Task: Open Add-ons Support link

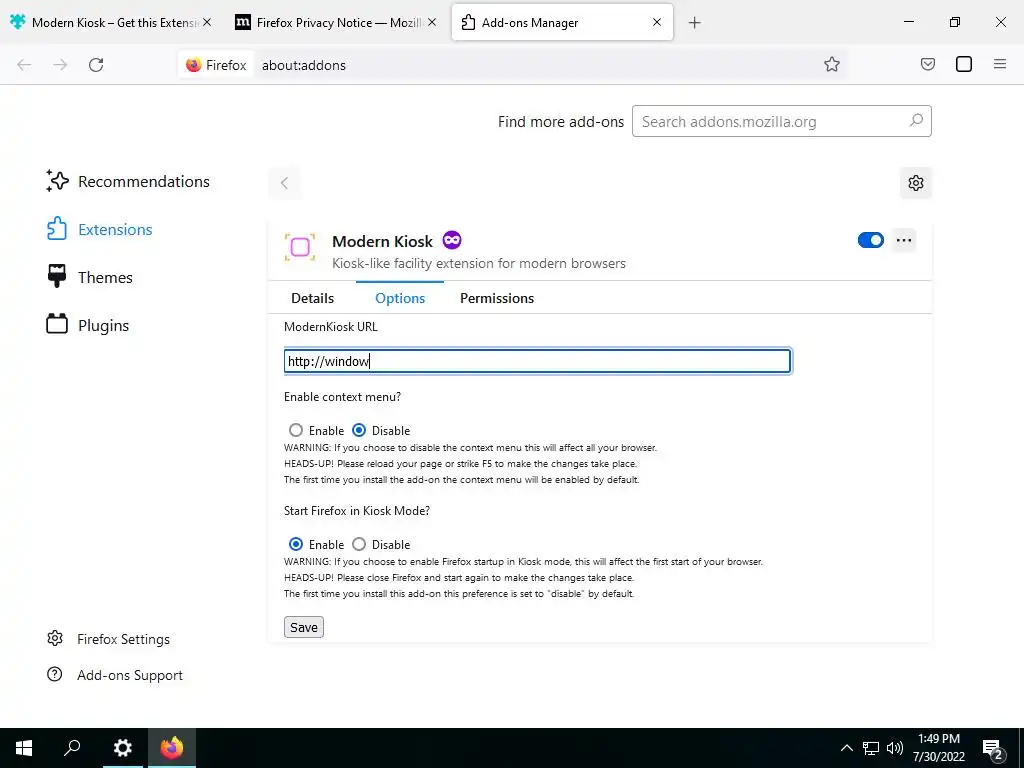Action: [115, 675]
